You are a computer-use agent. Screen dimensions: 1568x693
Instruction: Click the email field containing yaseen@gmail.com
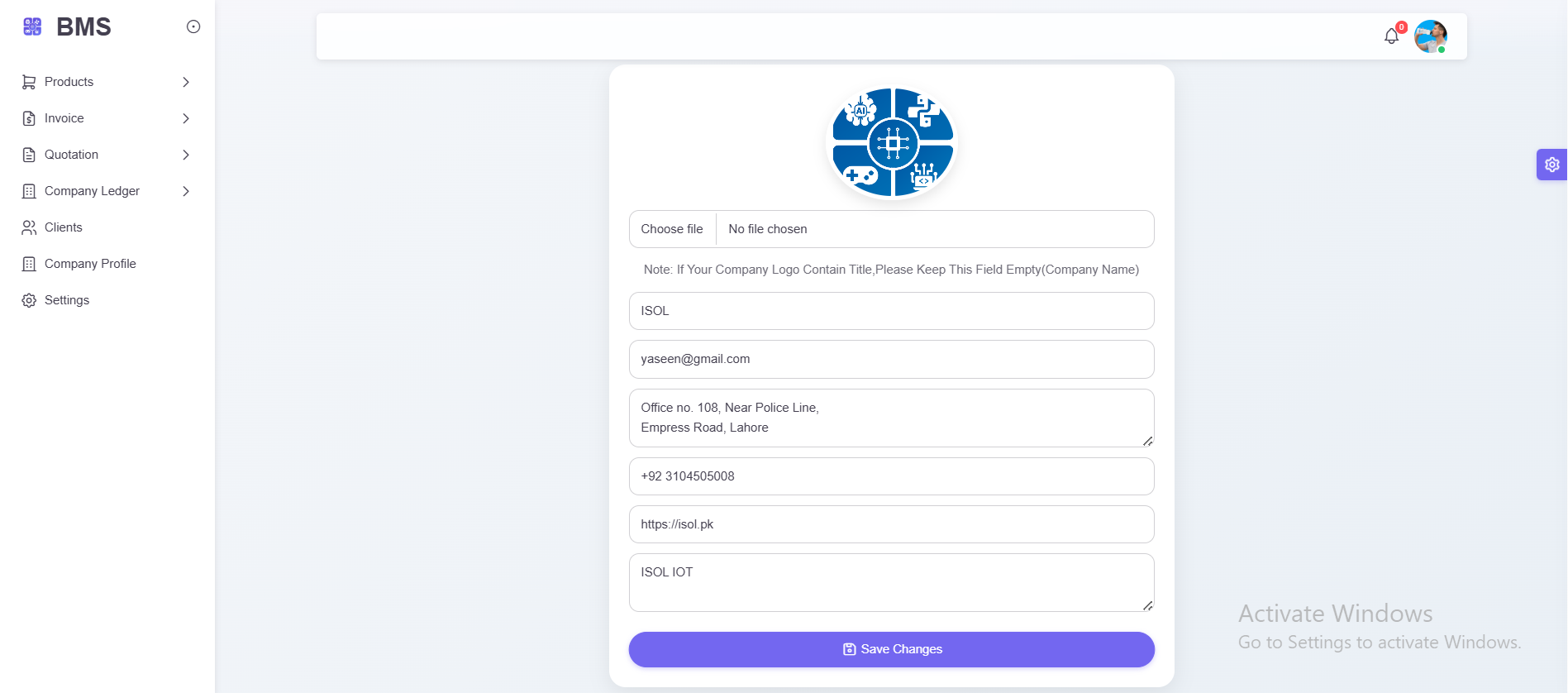click(x=891, y=359)
